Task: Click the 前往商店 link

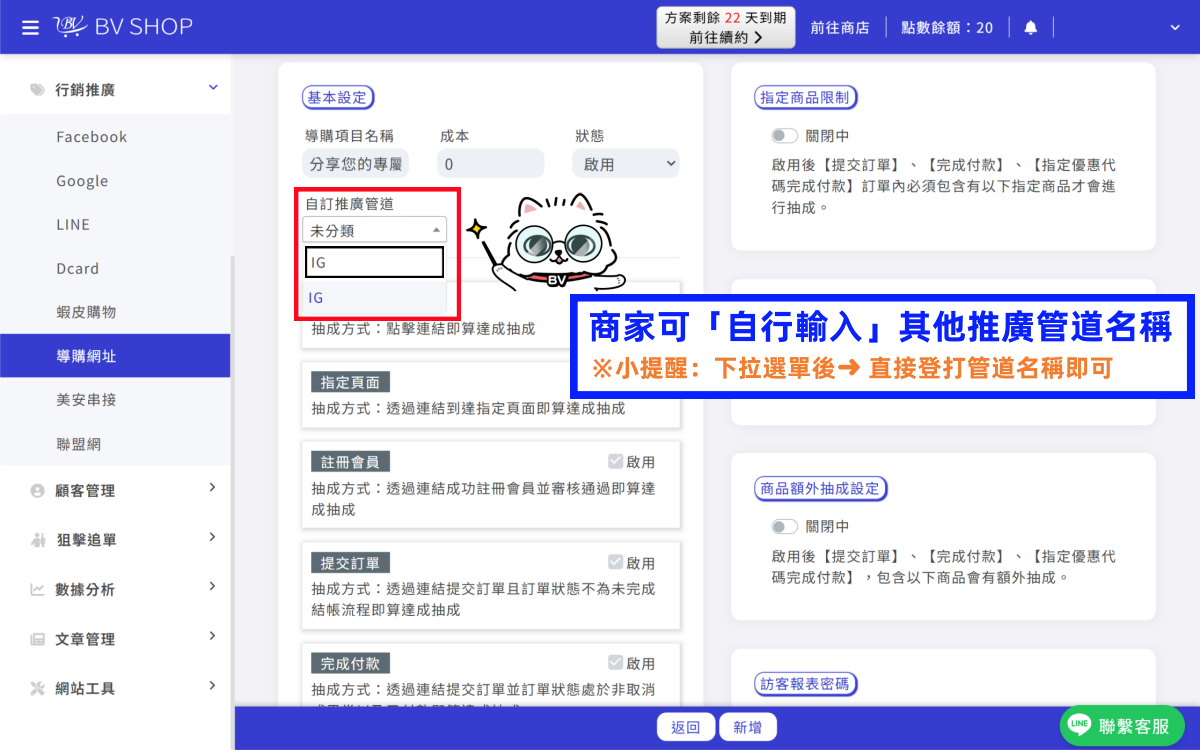Action: [x=840, y=27]
